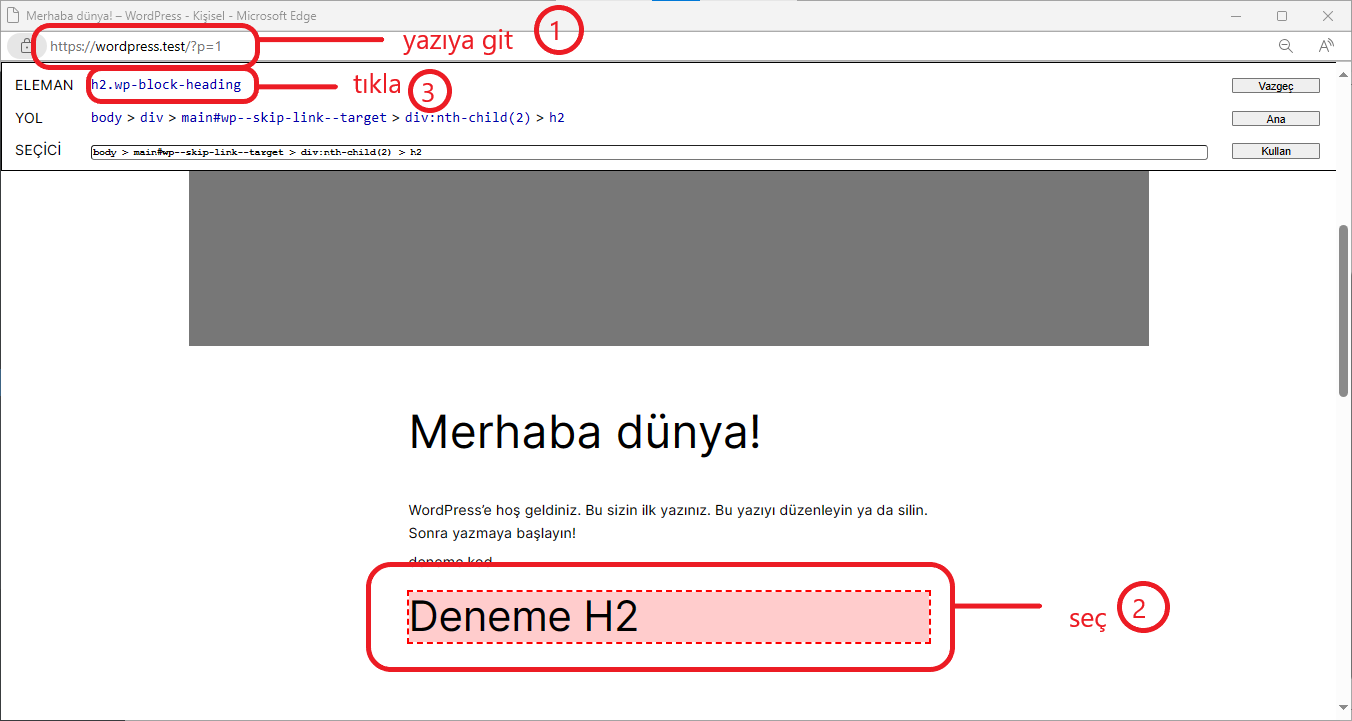Image resolution: width=1352 pixels, height=721 pixels.
Task: Click the h2.wp-block-heading element link
Action: (x=166, y=85)
